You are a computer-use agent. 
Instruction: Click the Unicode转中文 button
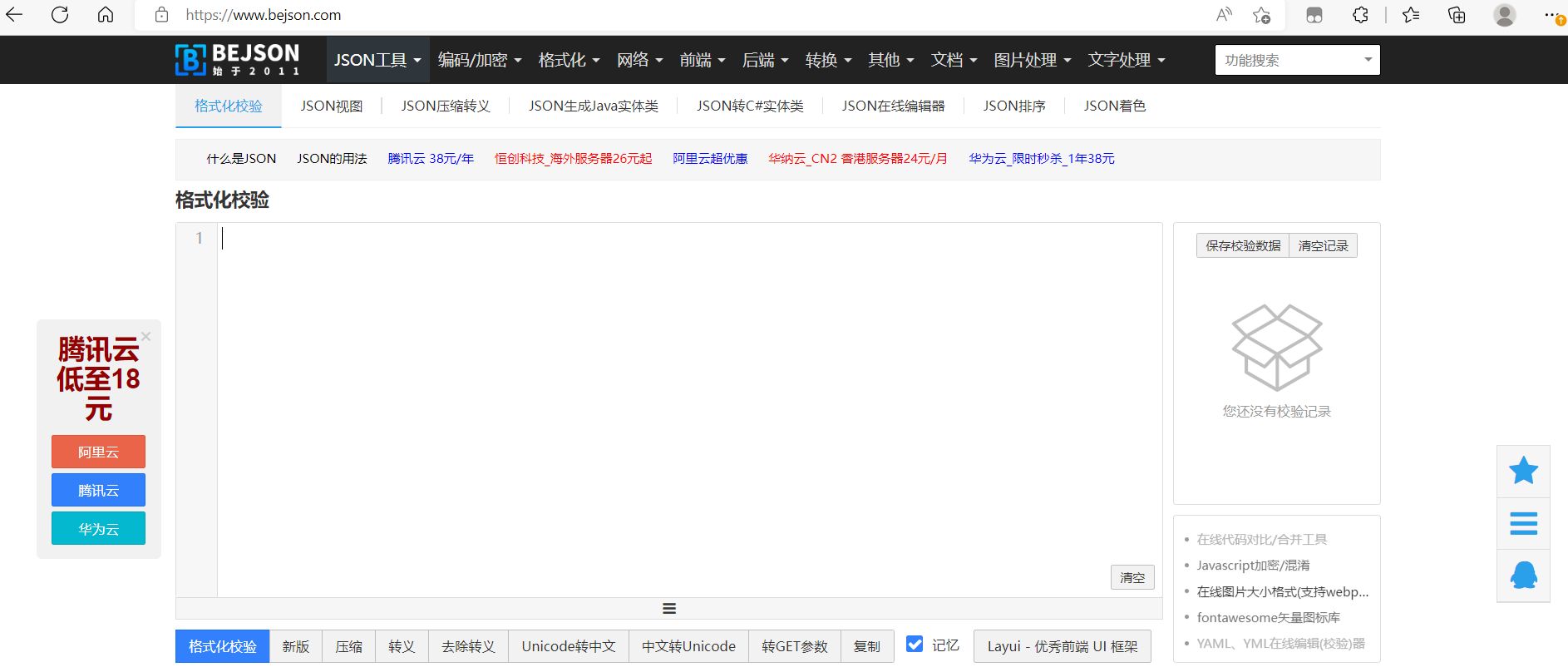point(569,646)
